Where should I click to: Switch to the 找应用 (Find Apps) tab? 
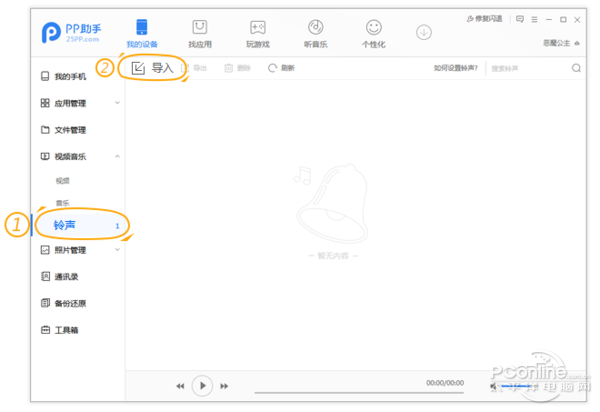[199, 33]
